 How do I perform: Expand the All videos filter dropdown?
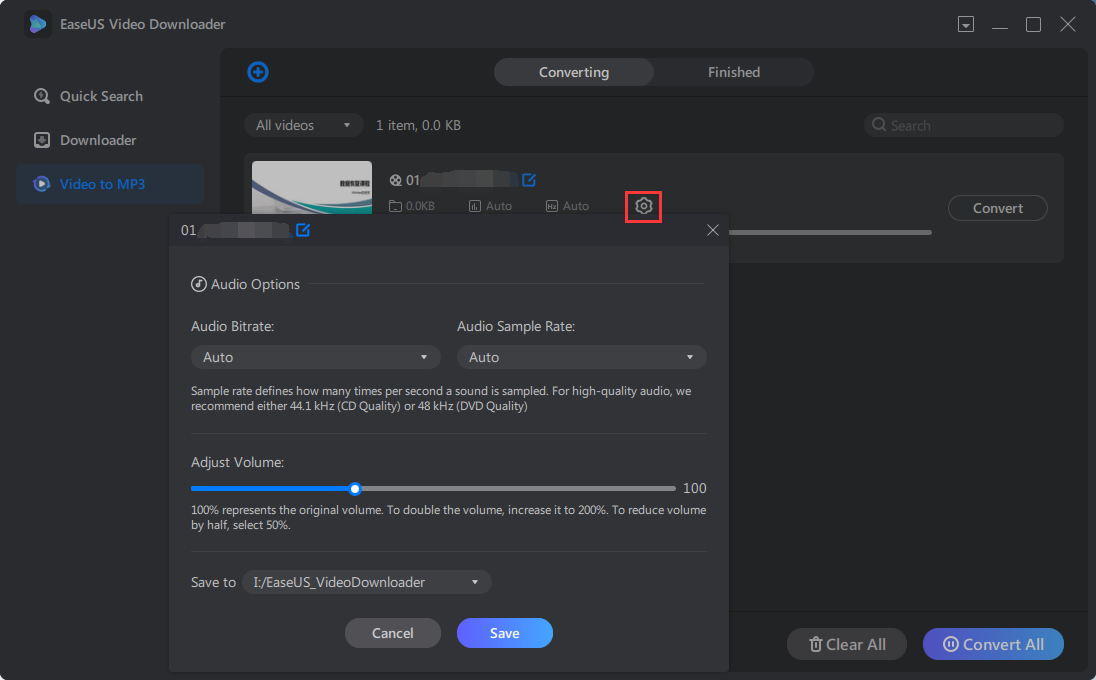[303, 124]
